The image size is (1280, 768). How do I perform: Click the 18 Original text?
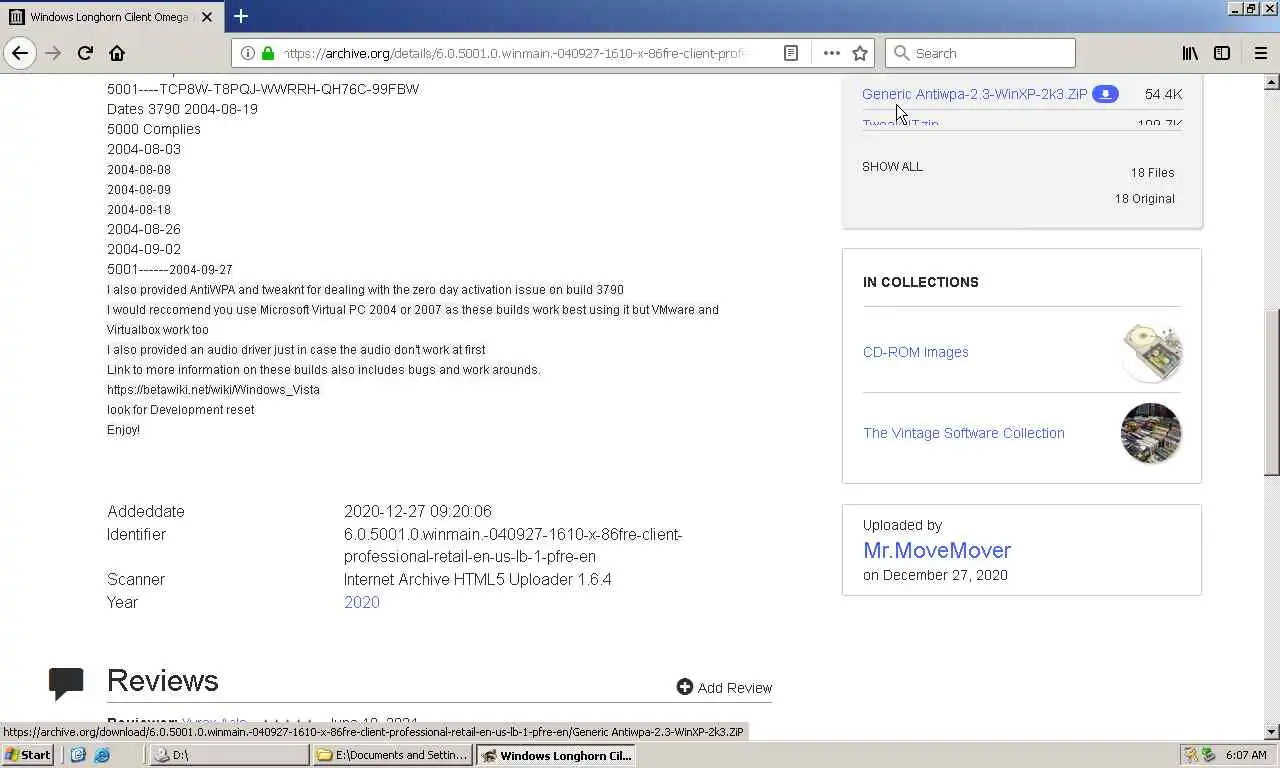(x=1144, y=199)
